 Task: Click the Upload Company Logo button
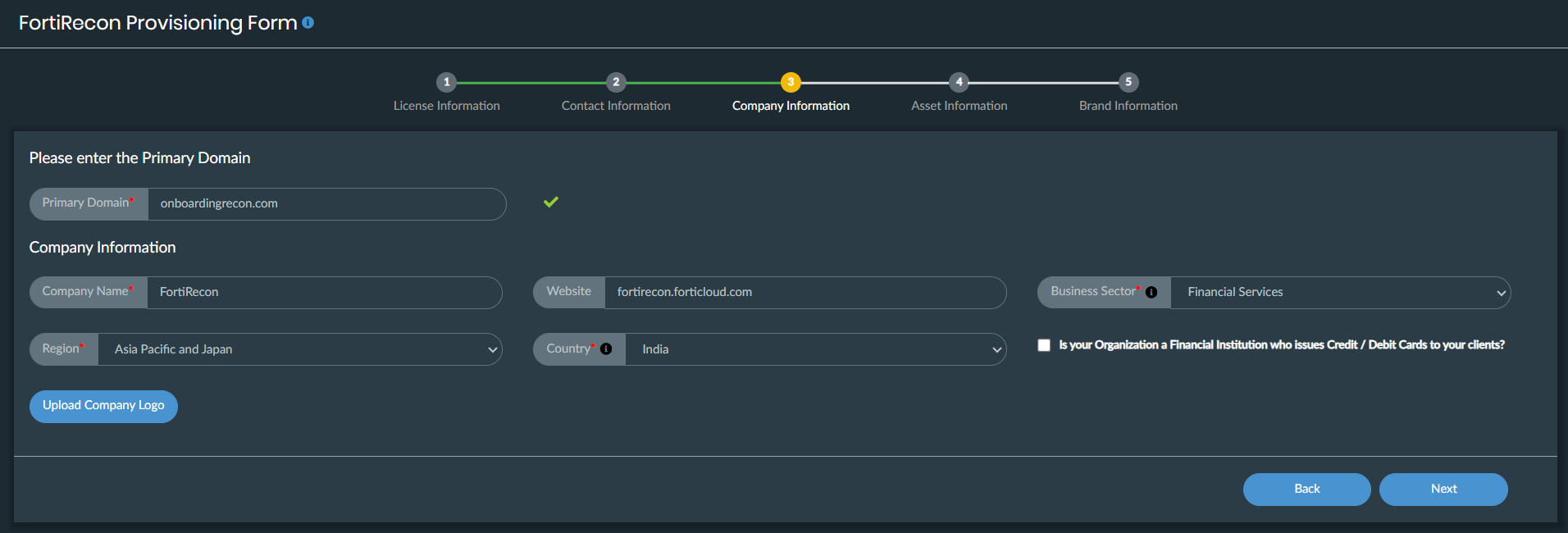103,406
